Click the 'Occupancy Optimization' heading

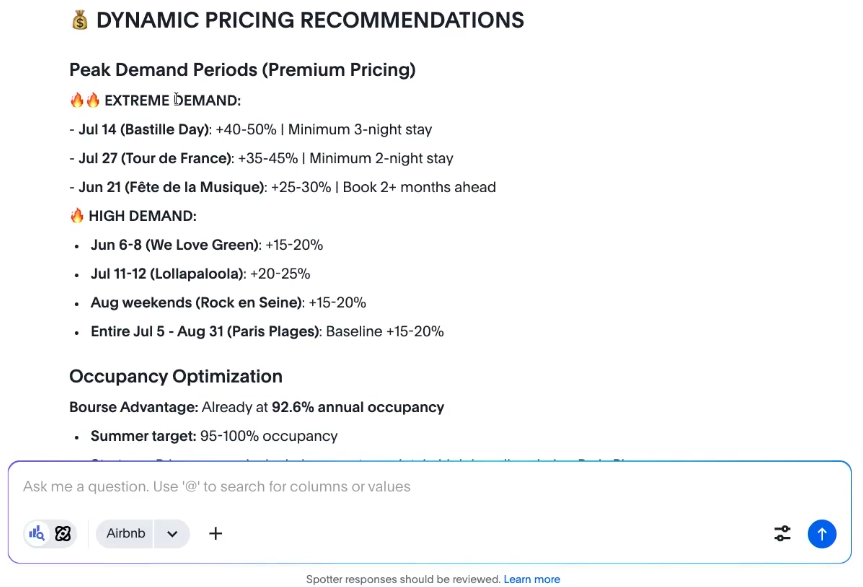coord(176,376)
